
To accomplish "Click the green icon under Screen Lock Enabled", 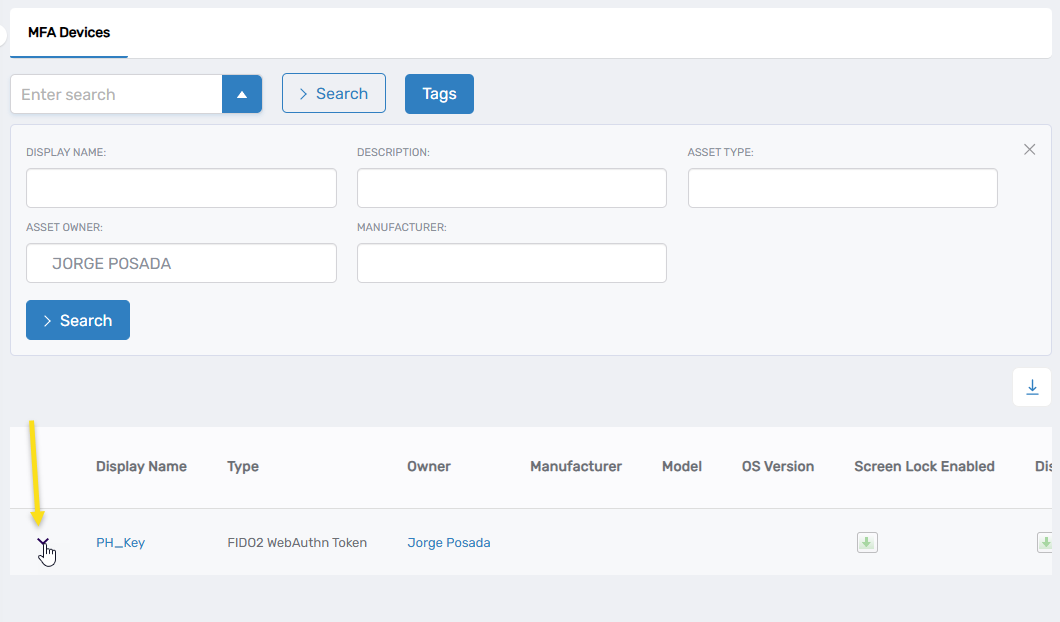I will pos(866,542).
